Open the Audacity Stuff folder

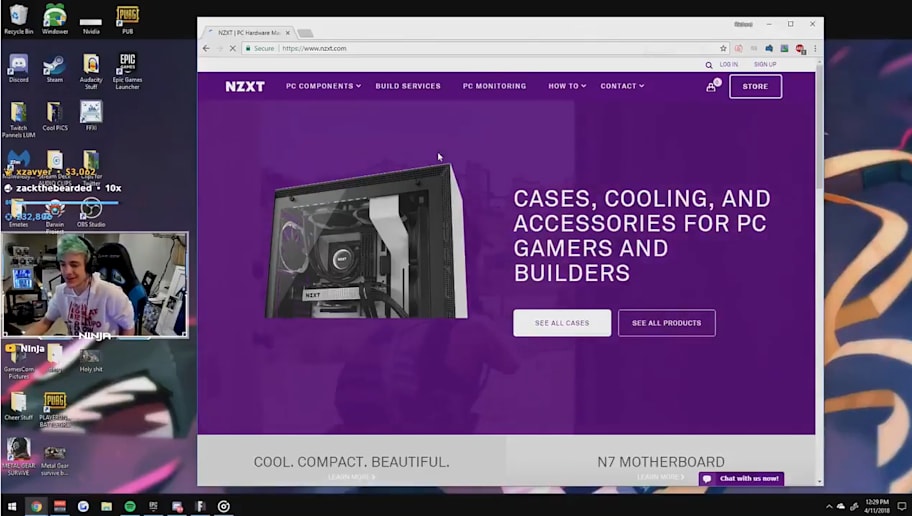click(91, 71)
